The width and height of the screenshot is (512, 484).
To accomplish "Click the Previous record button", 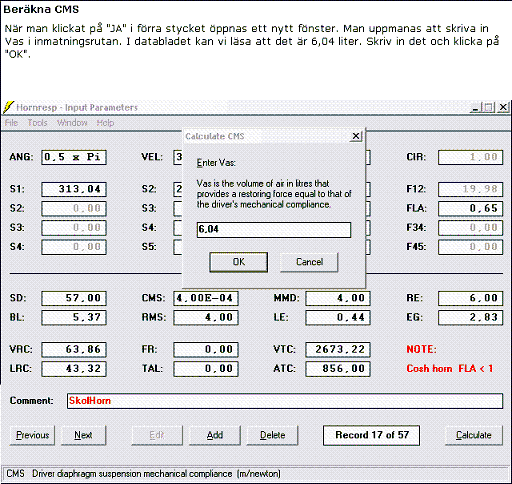I will point(32,435).
